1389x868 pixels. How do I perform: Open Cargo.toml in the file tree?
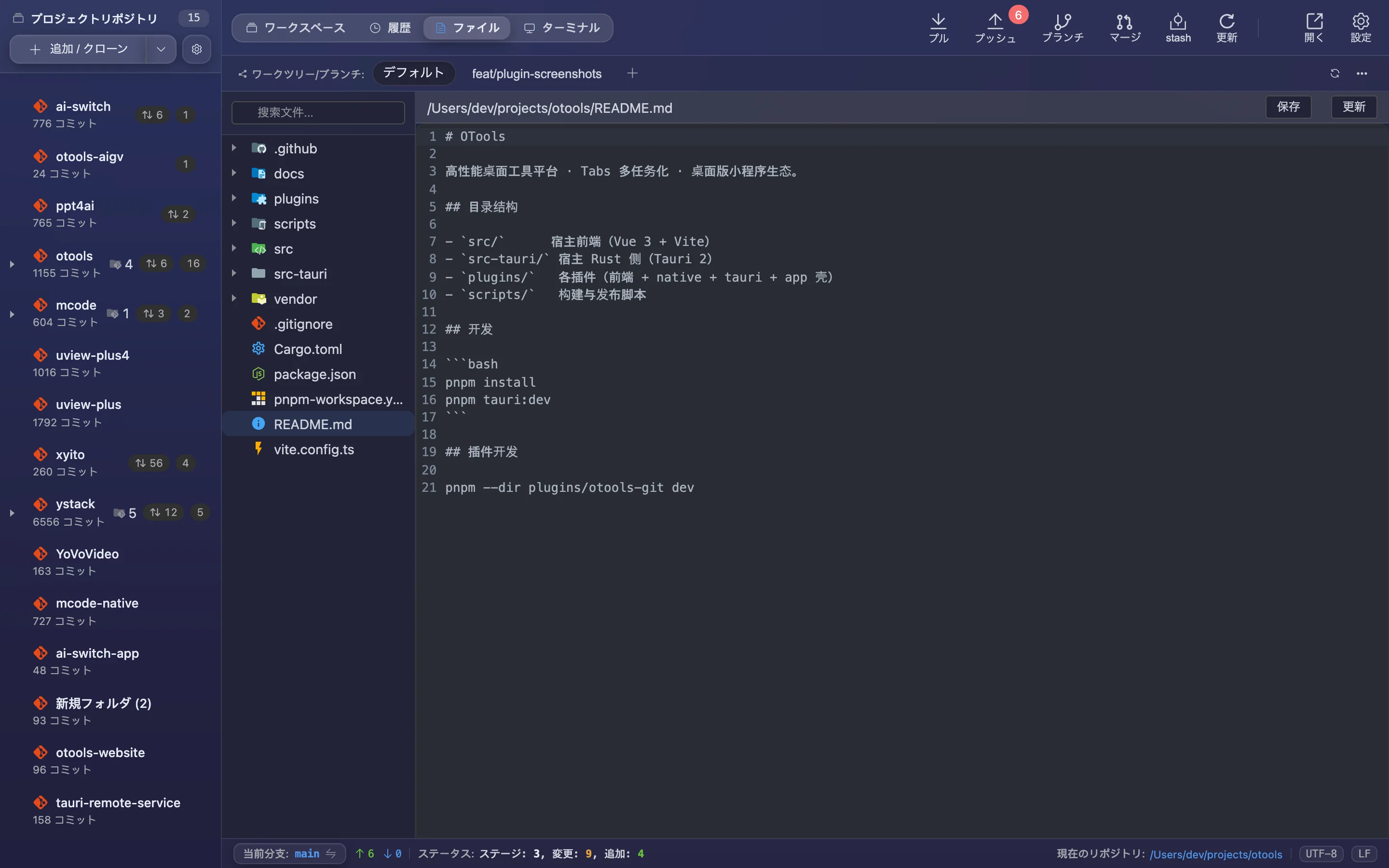coord(318,349)
